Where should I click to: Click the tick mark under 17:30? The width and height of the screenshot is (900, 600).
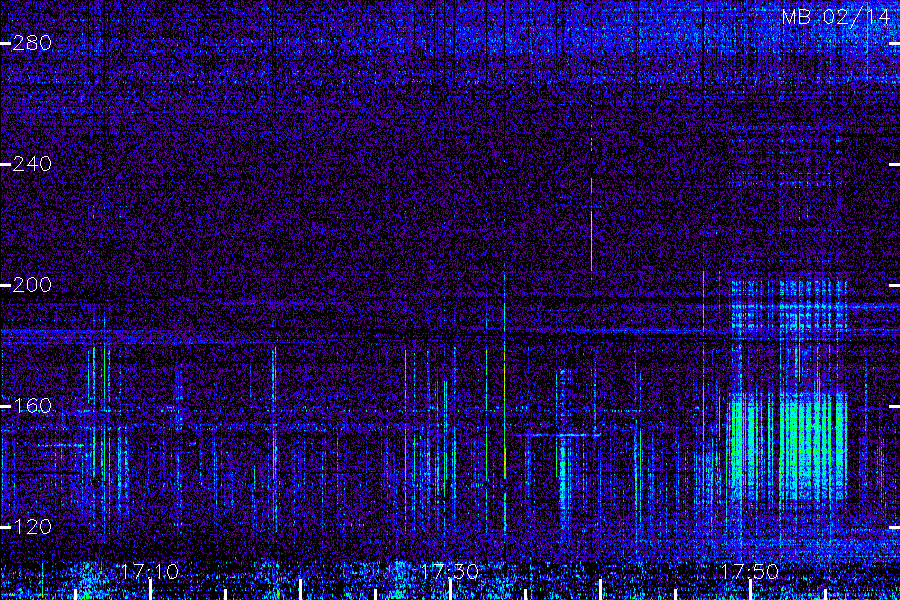(x=451, y=590)
